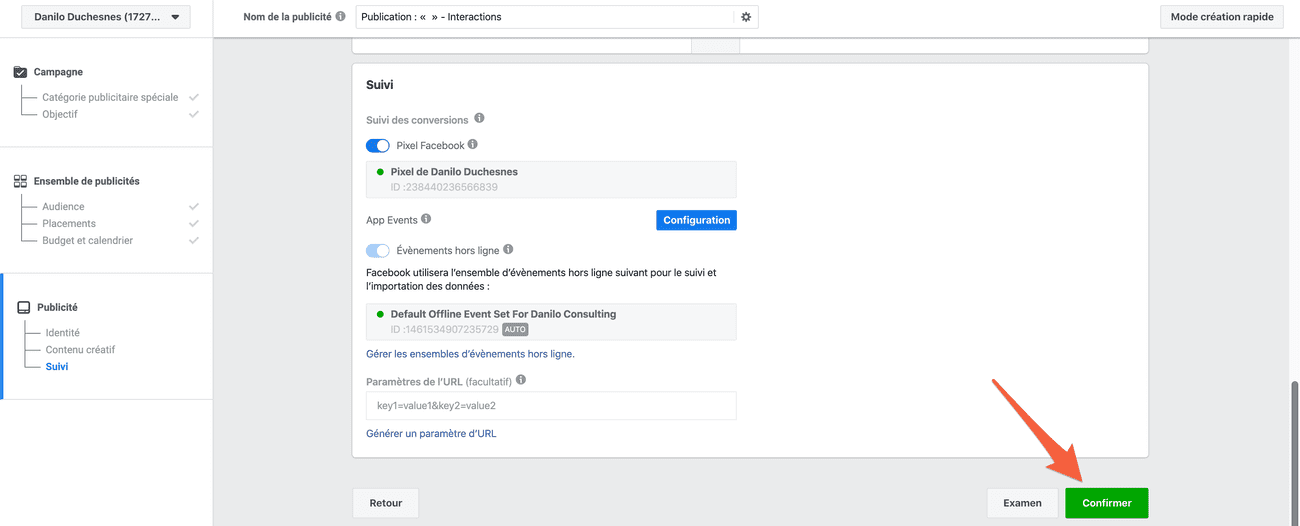Screen dimensions: 1300x526
Task: Click info icon beside Suivi des conversions
Action: [x=479, y=119]
